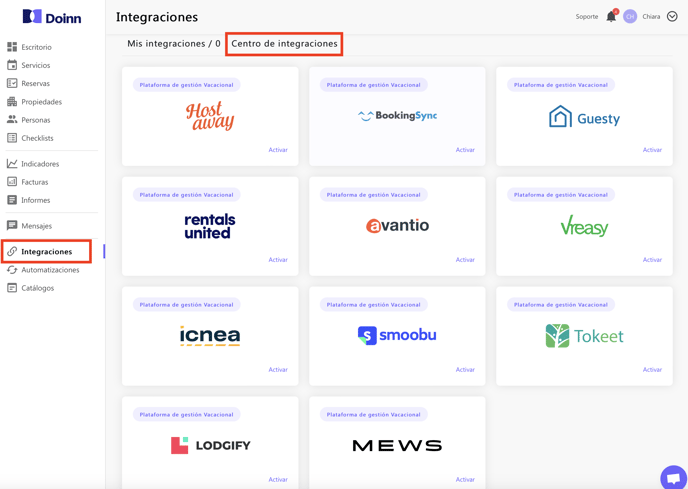Expand the user account dropdown arrow
The width and height of the screenshot is (688, 489).
[672, 17]
